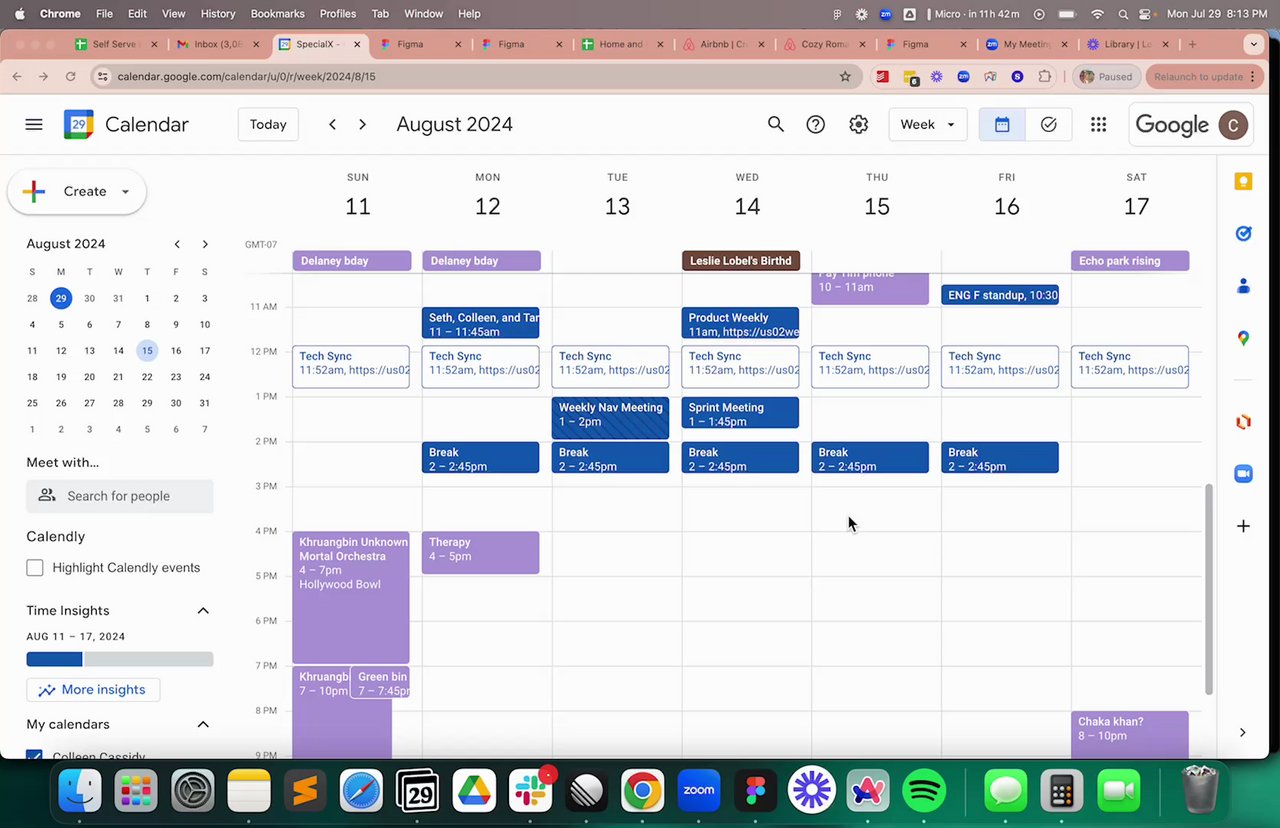1280x828 pixels.
Task: Open Contacts in side panel
Action: 1243,286
